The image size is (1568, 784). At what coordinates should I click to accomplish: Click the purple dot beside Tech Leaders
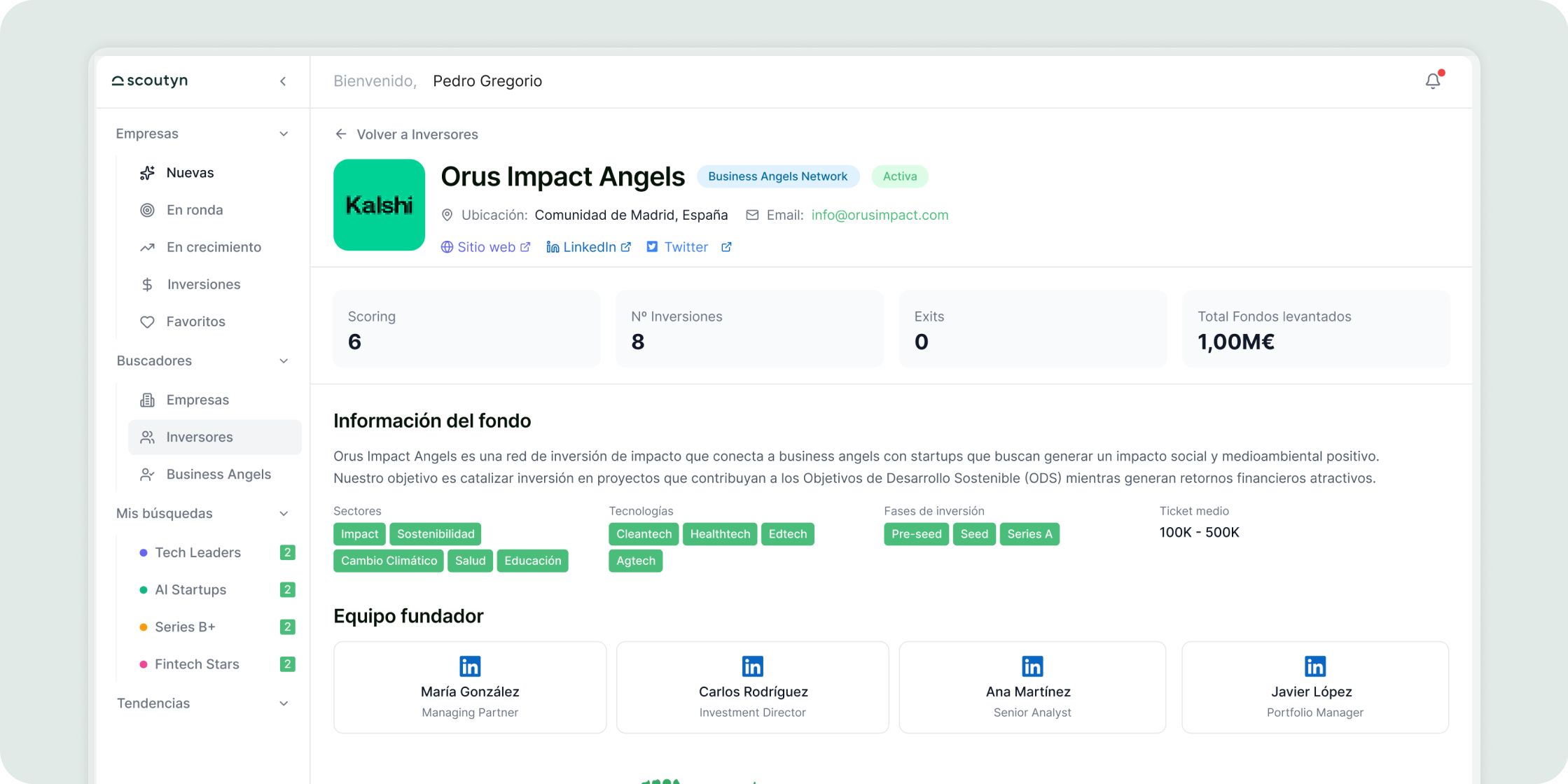143,553
